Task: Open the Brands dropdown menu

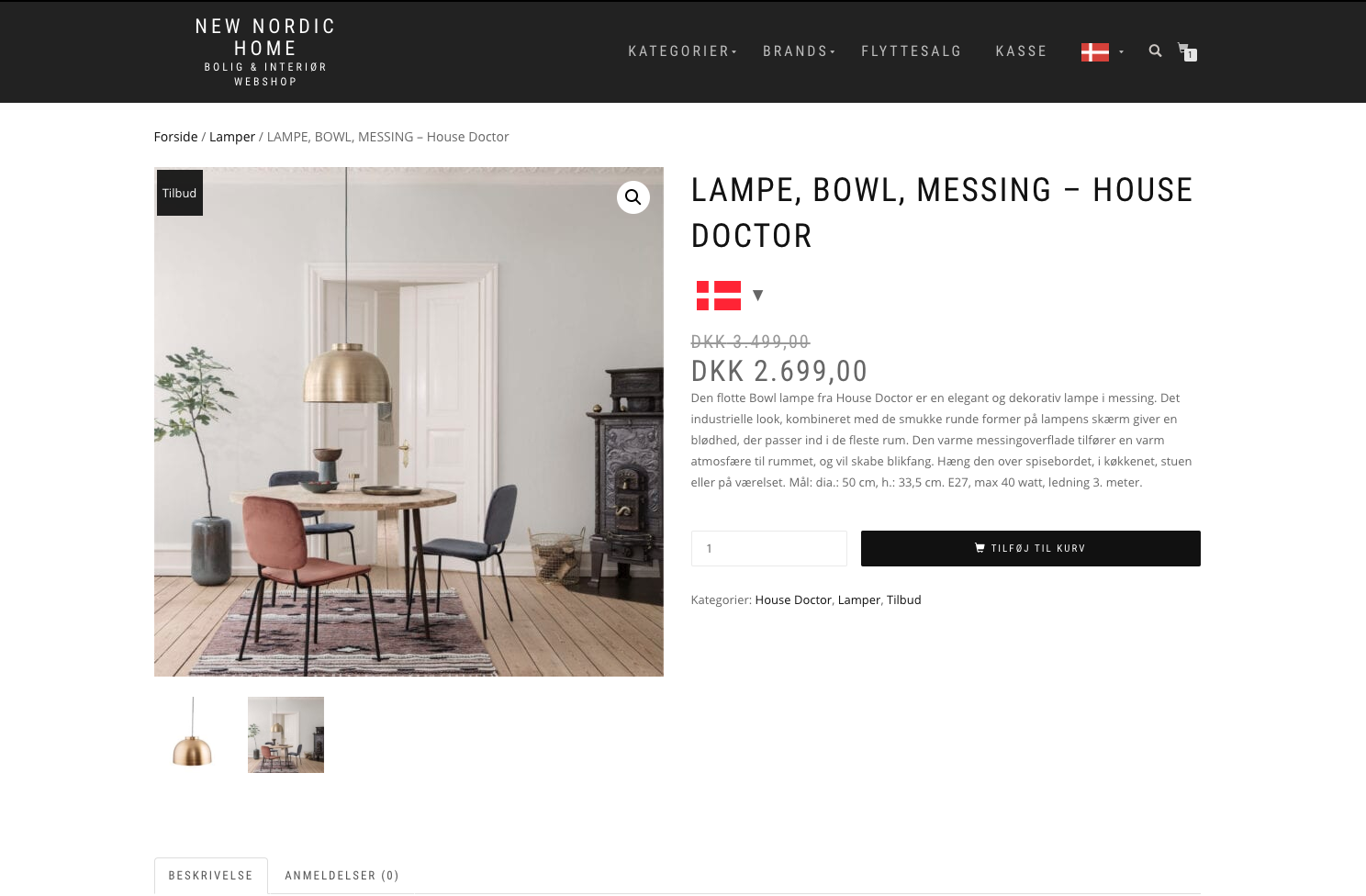Action: tap(799, 51)
